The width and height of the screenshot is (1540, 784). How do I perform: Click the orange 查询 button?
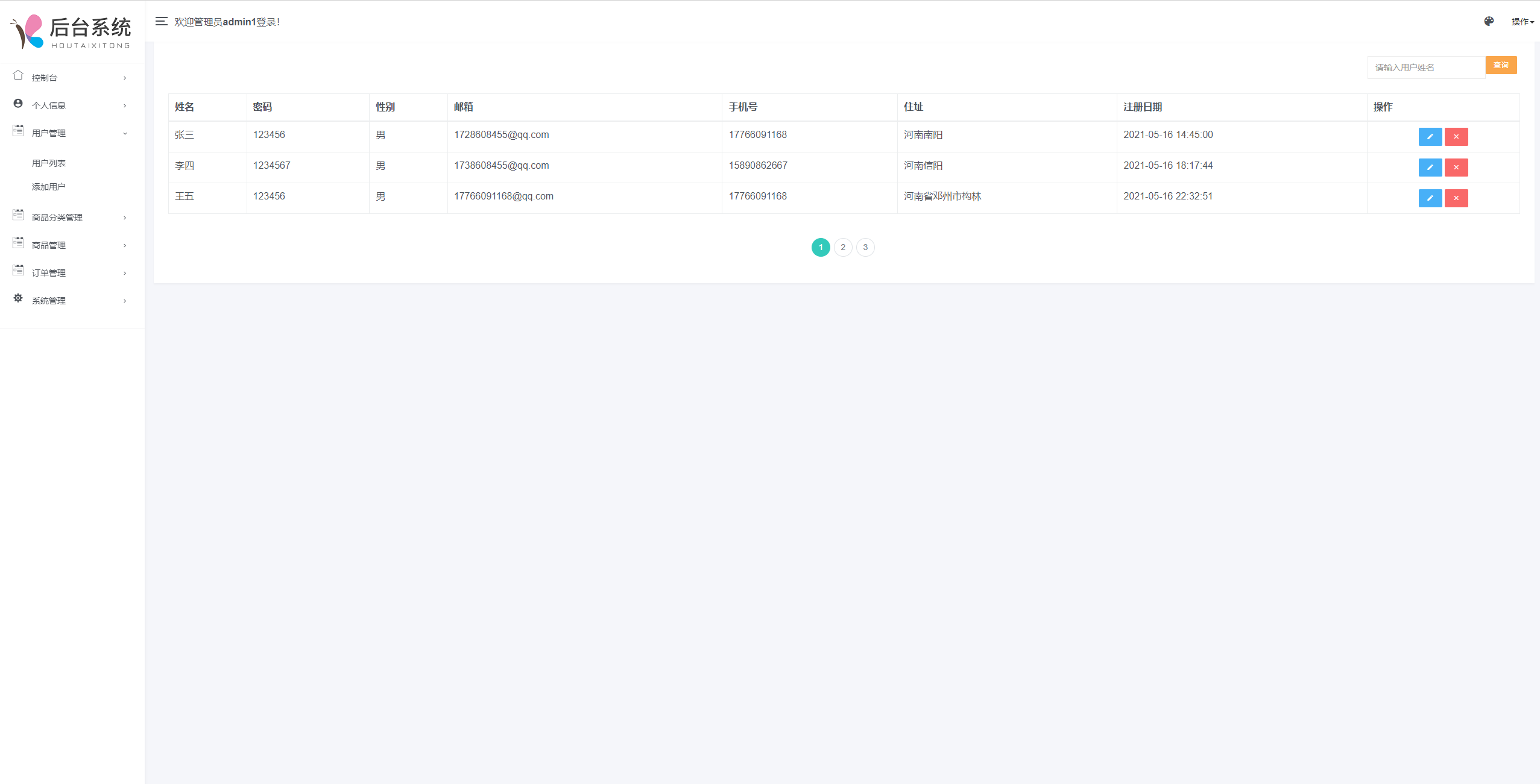[1500, 66]
